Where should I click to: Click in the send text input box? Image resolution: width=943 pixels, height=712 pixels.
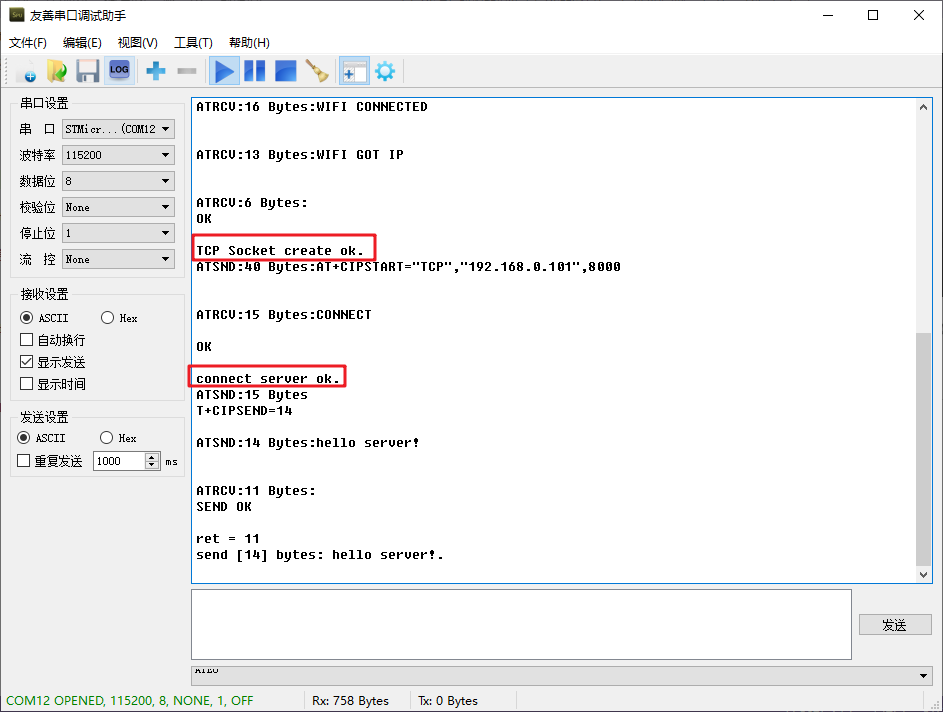coord(521,624)
